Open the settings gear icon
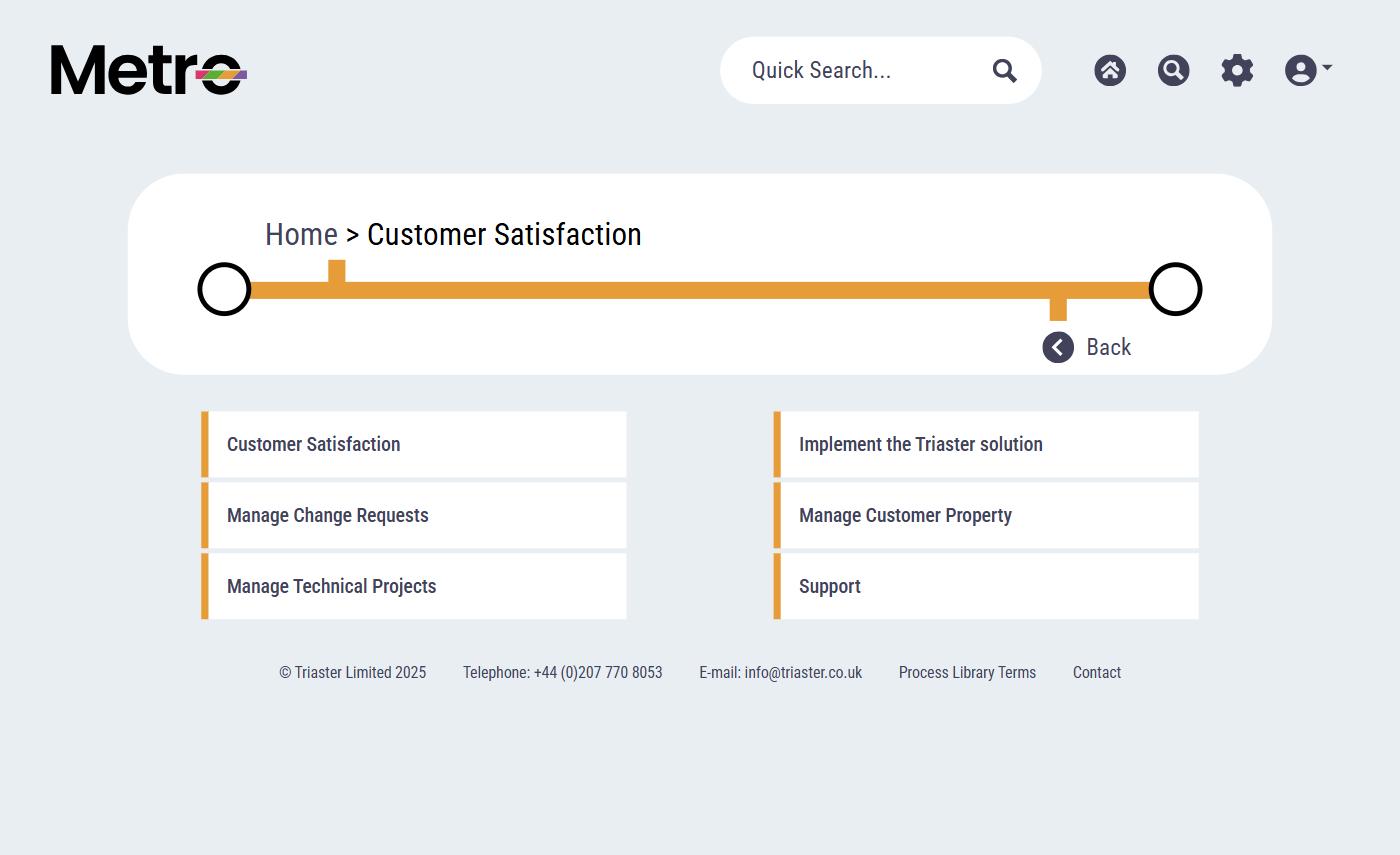Image resolution: width=1400 pixels, height=855 pixels. (x=1237, y=70)
